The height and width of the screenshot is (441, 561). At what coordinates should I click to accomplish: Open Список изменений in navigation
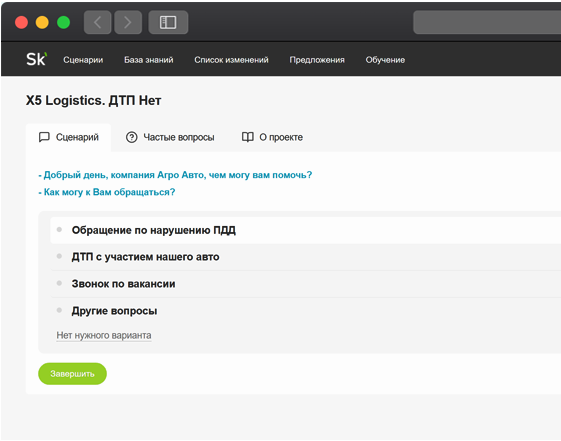(231, 60)
